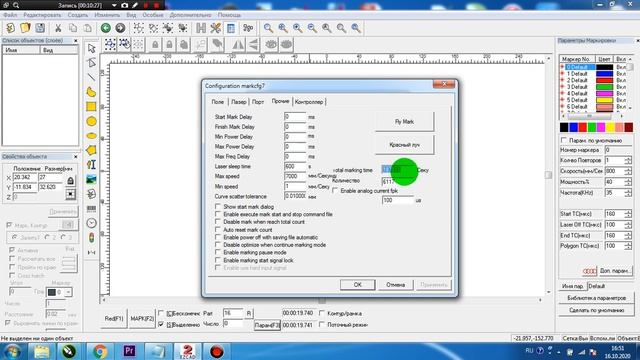Open the Файл menu

[10, 15]
